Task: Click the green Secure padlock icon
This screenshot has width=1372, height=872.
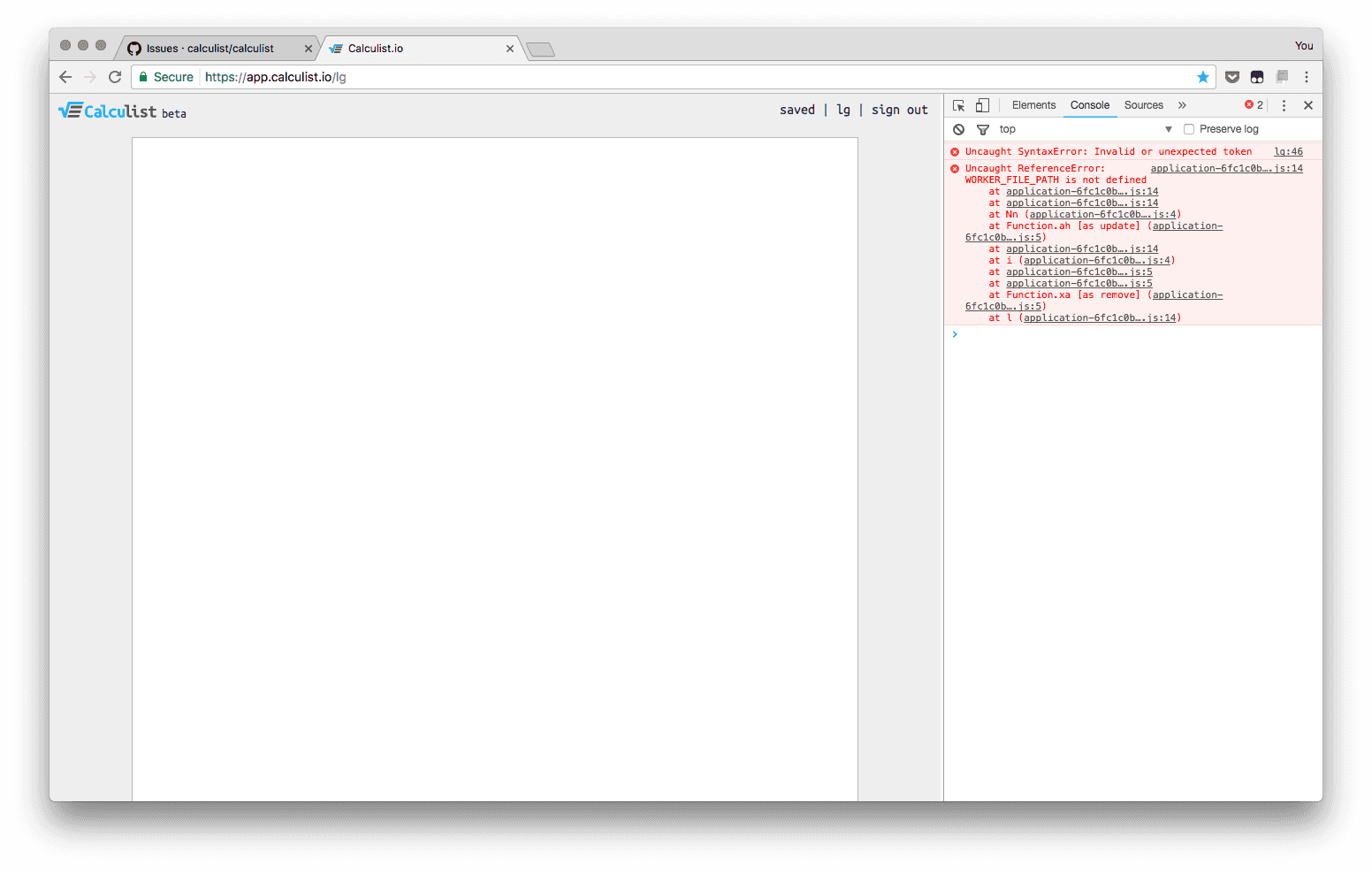Action: 143,77
